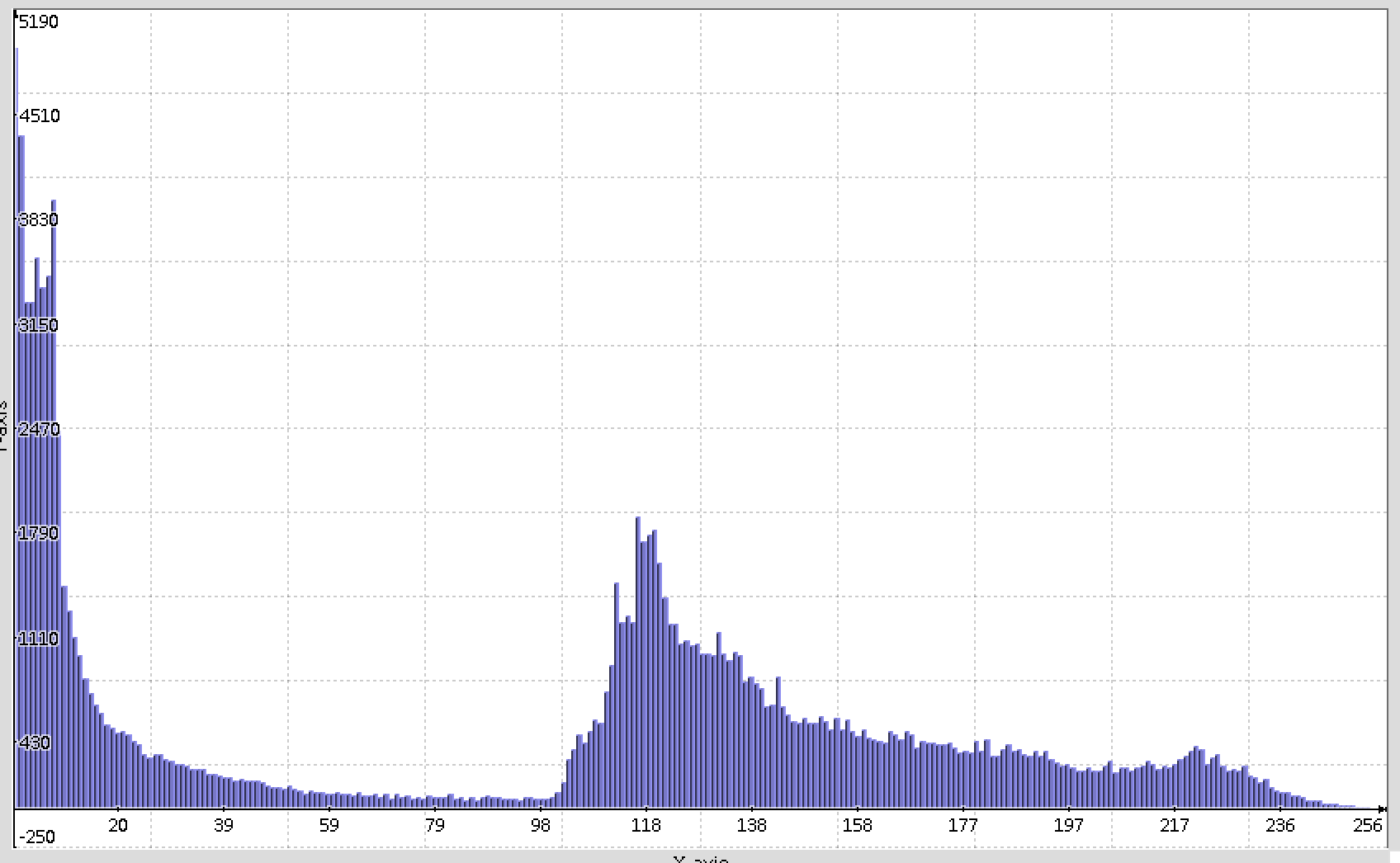Click the X-axis label 39

224,825
